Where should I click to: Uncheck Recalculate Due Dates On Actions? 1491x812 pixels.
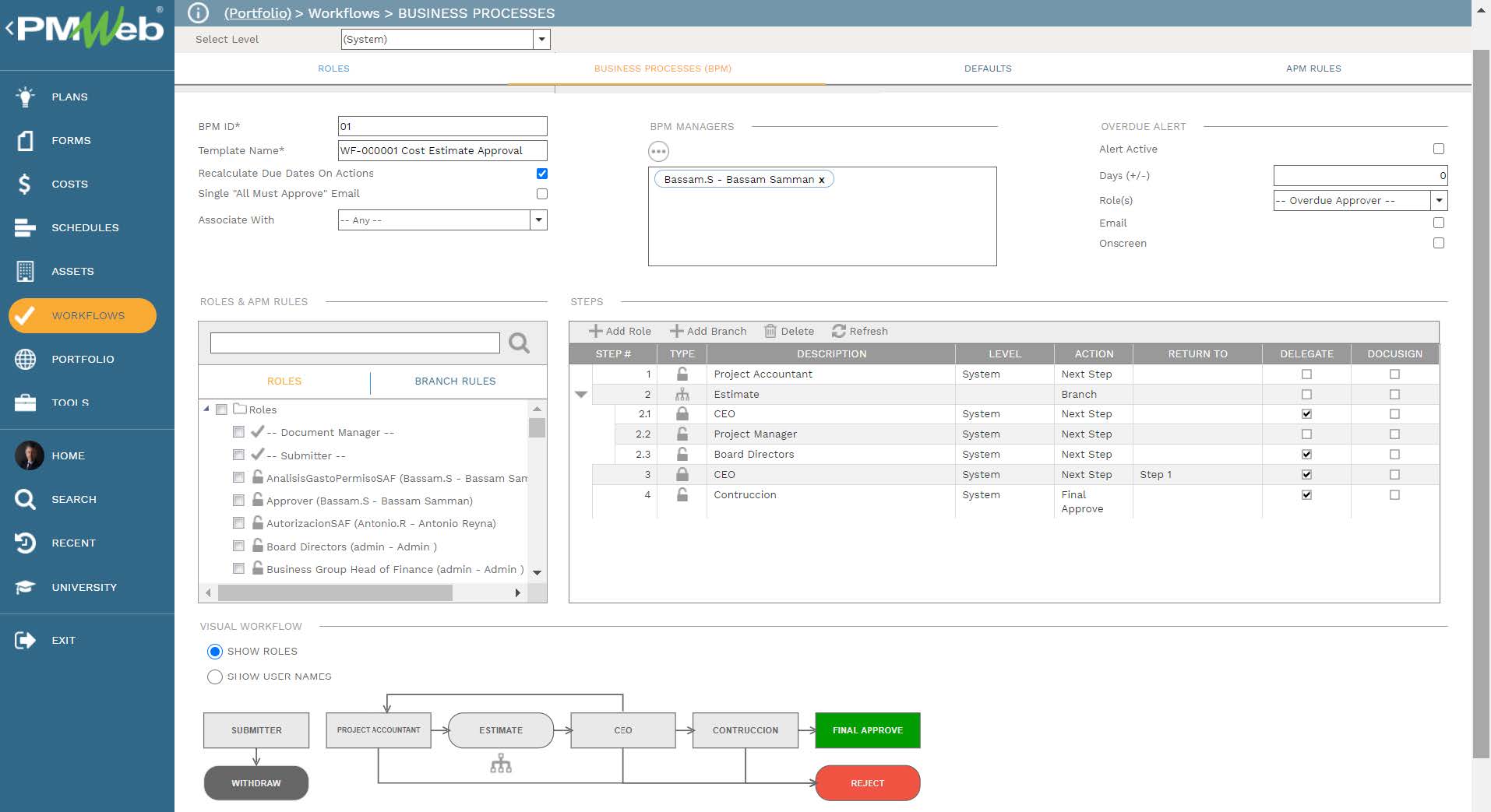pos(542,173)
